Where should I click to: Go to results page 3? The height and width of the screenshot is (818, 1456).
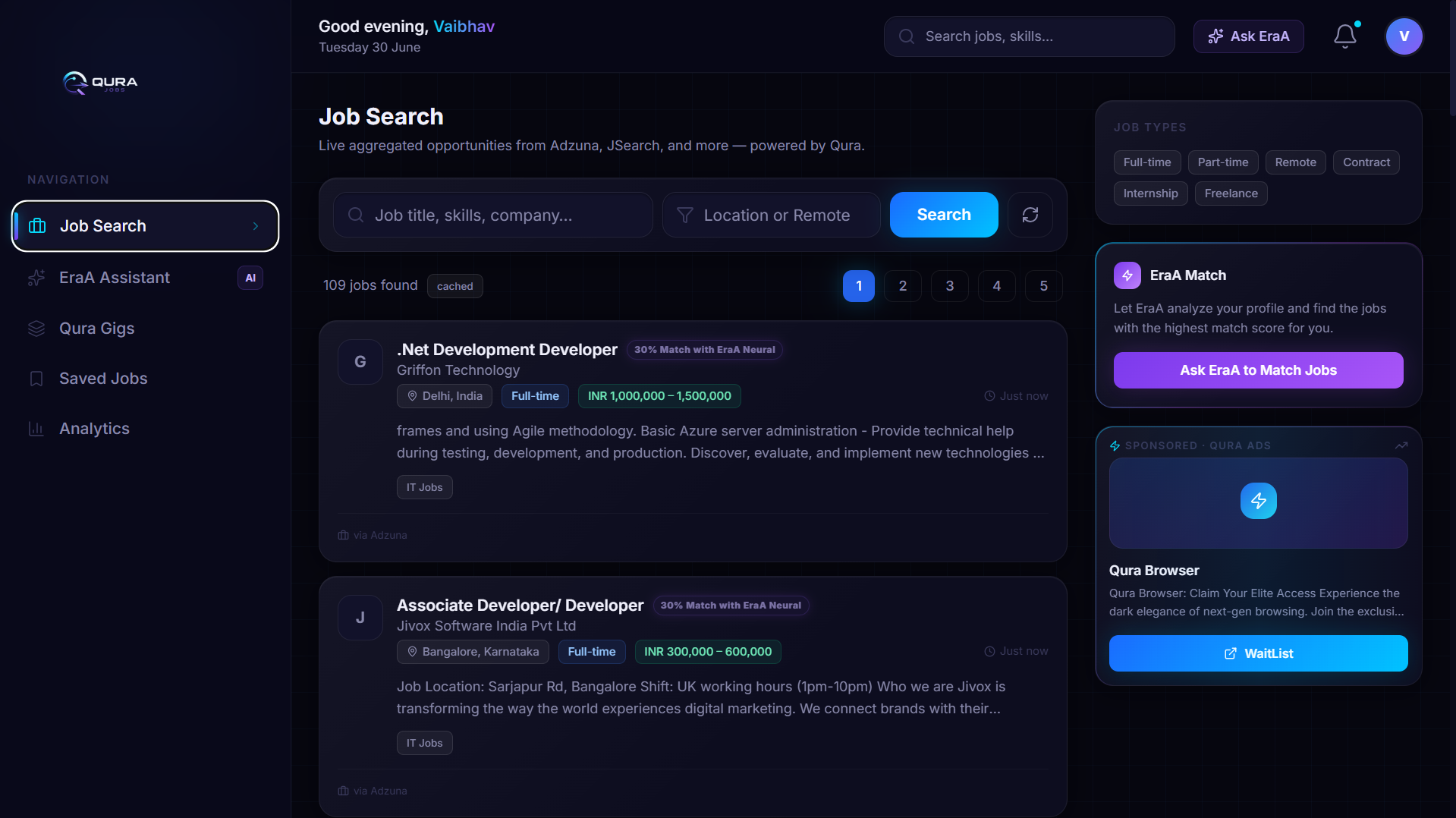(x=949, y=286)
